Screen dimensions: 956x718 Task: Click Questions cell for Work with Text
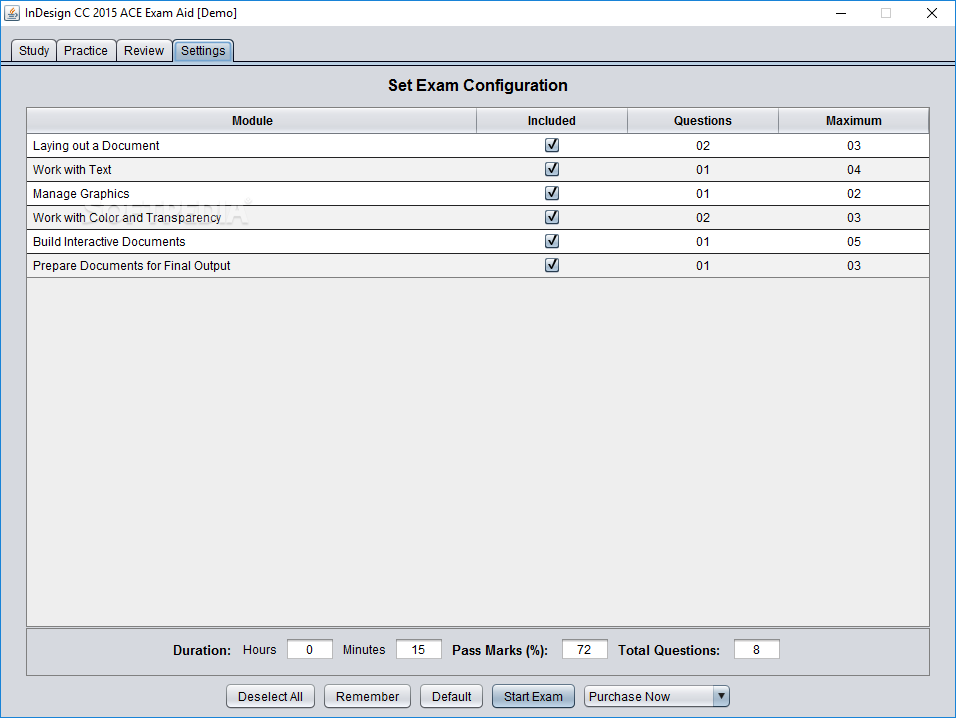[x=703, y=169]
